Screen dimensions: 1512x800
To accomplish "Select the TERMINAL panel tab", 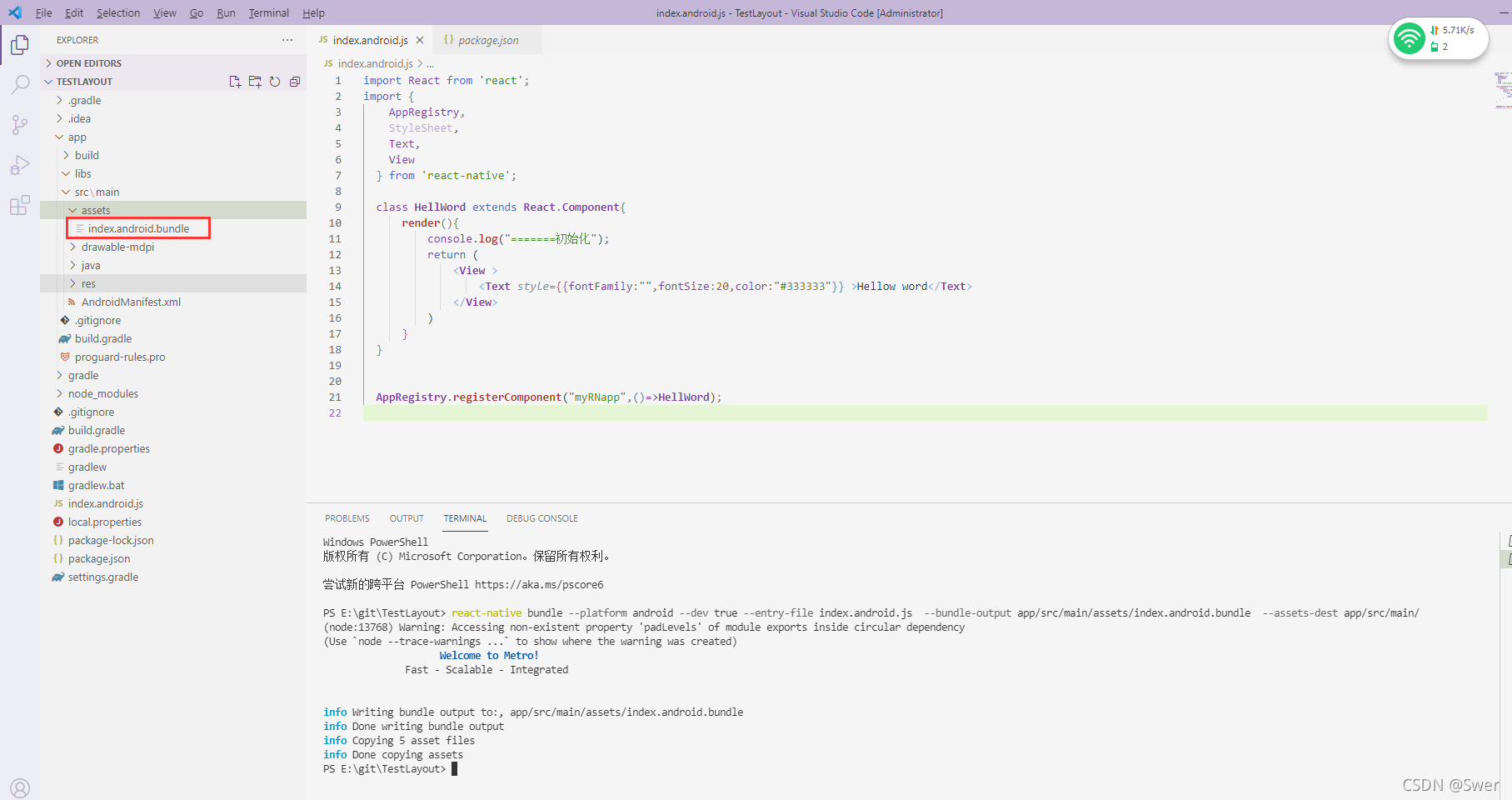I will 465,518.
